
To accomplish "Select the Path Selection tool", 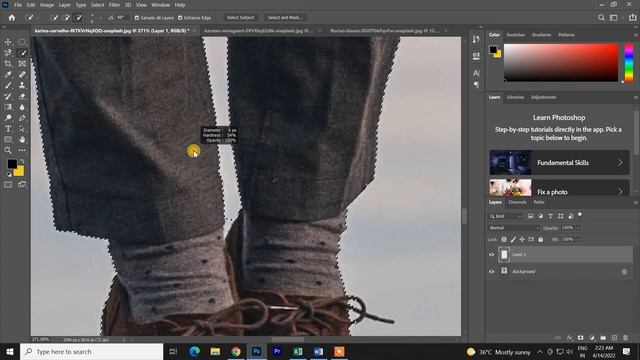I will (22, 129).
